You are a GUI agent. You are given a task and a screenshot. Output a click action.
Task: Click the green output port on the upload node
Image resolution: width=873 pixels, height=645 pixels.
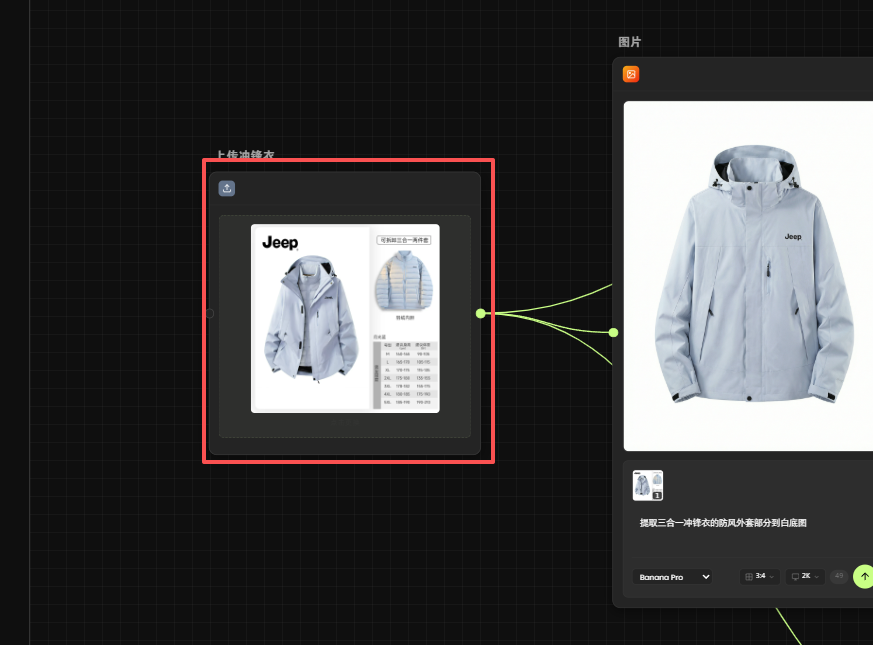pyautogui.click(x=481, y=313)
